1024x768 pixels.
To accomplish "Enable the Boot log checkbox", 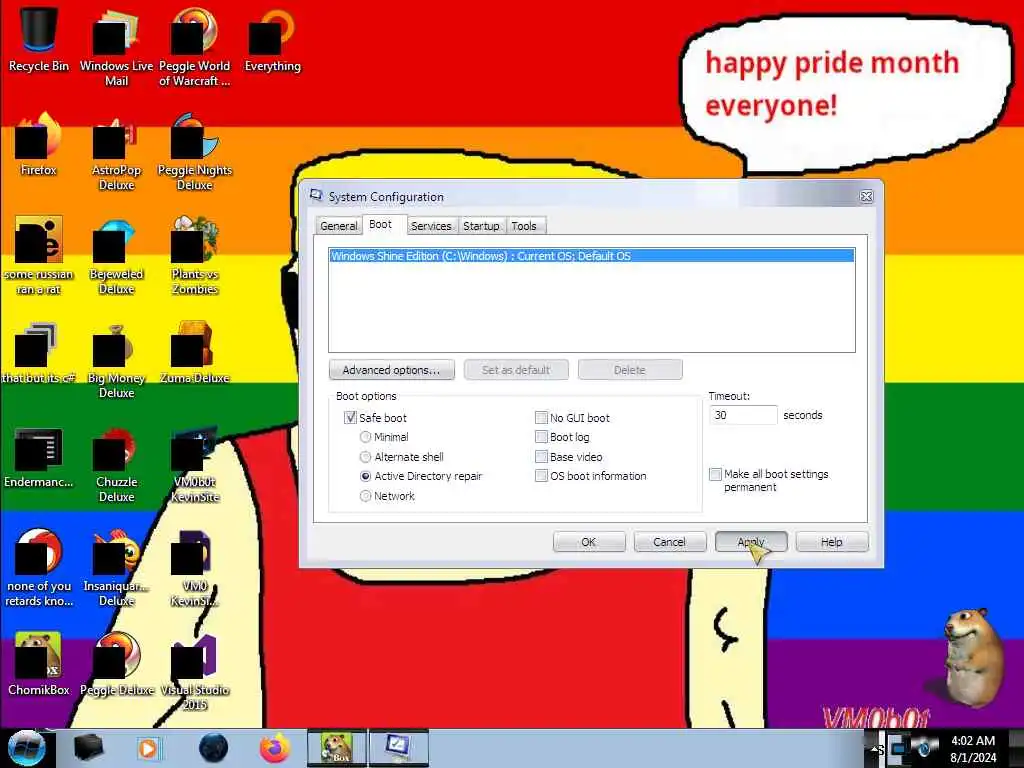I will click(541, 437).
